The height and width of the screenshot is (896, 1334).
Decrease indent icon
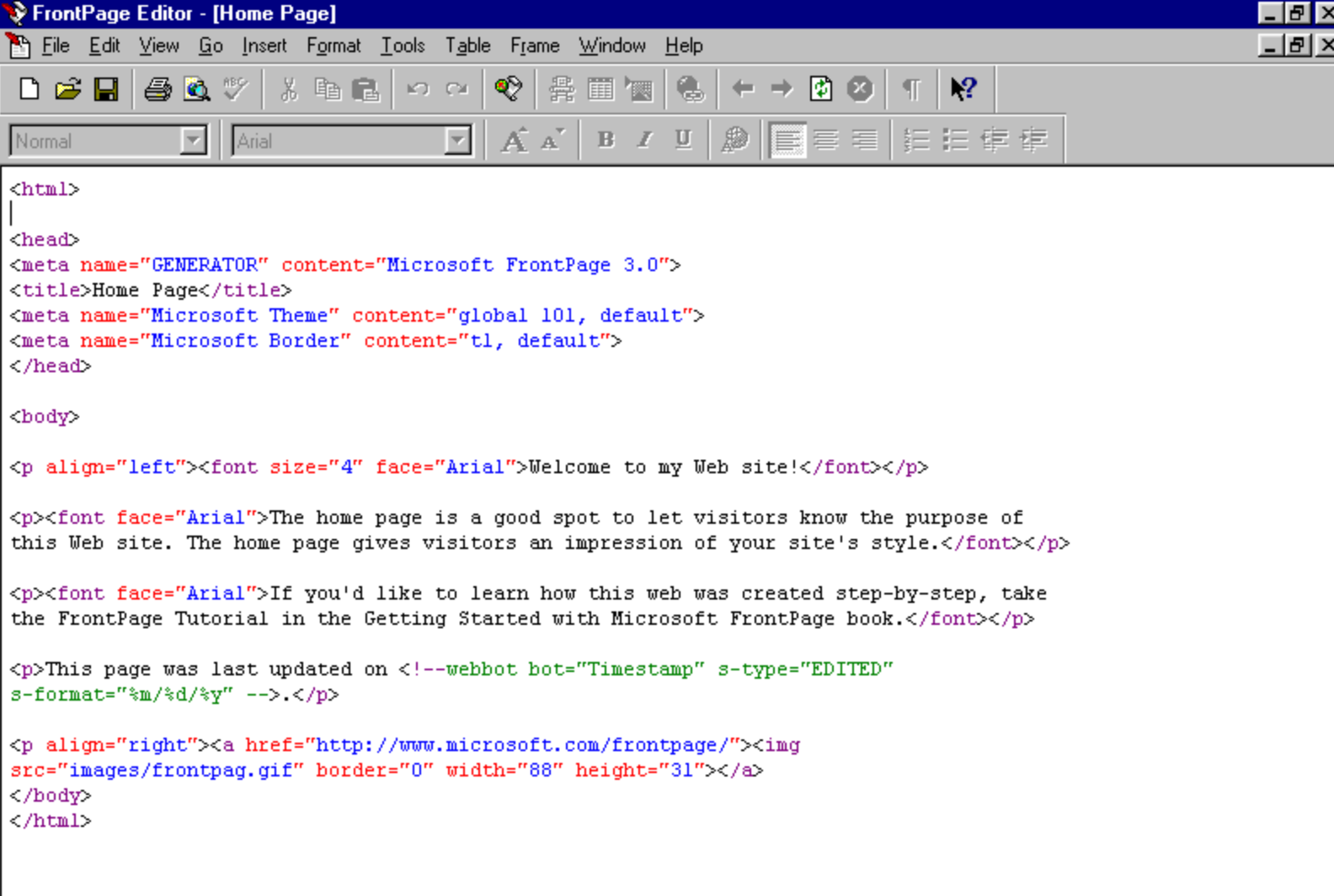point(995,140)
